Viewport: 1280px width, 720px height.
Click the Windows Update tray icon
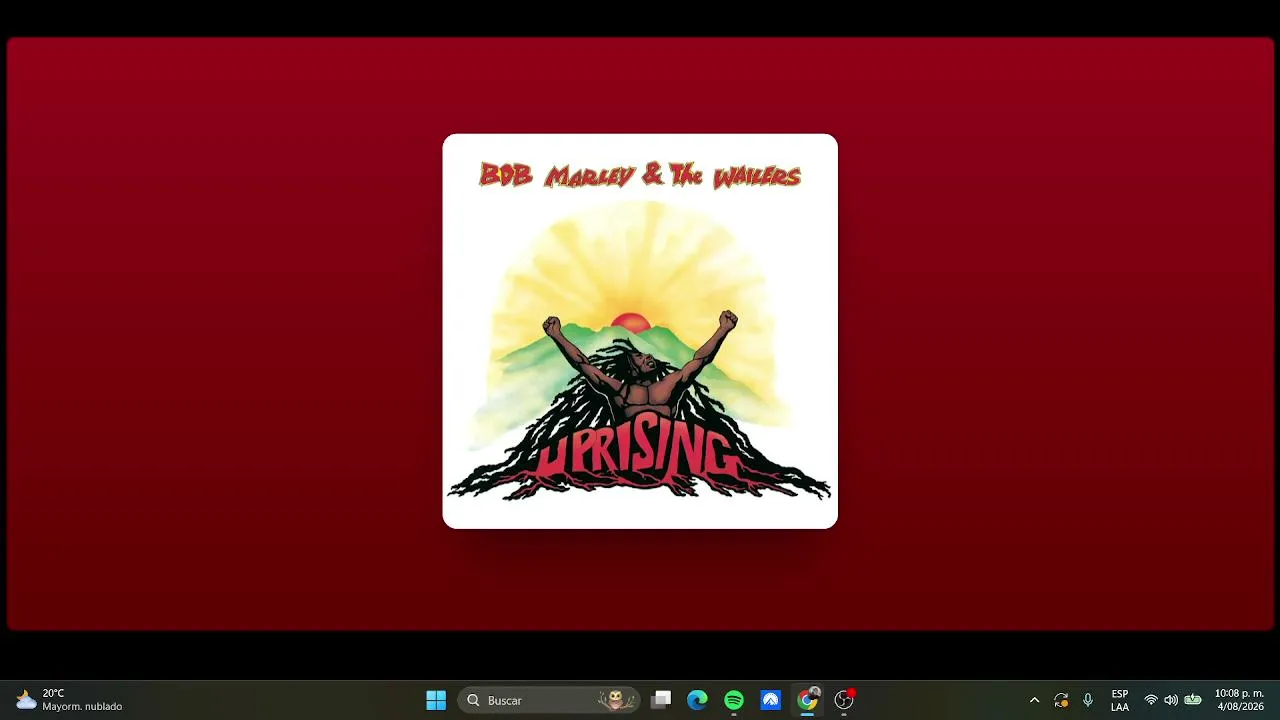(1061, 700)
